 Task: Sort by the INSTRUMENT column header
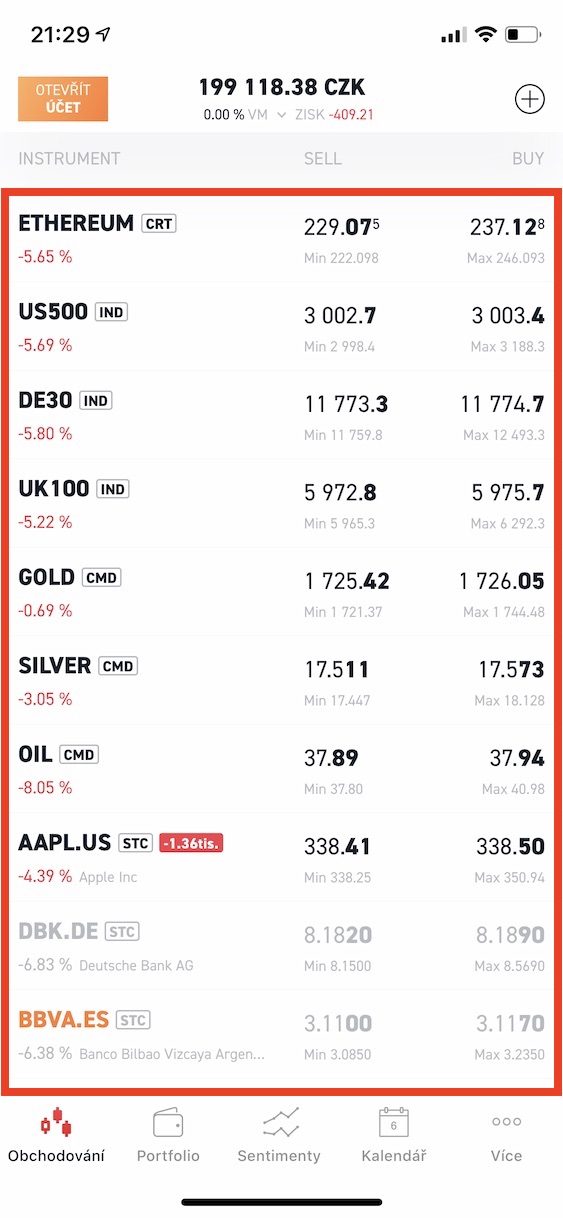pos(69,158)
